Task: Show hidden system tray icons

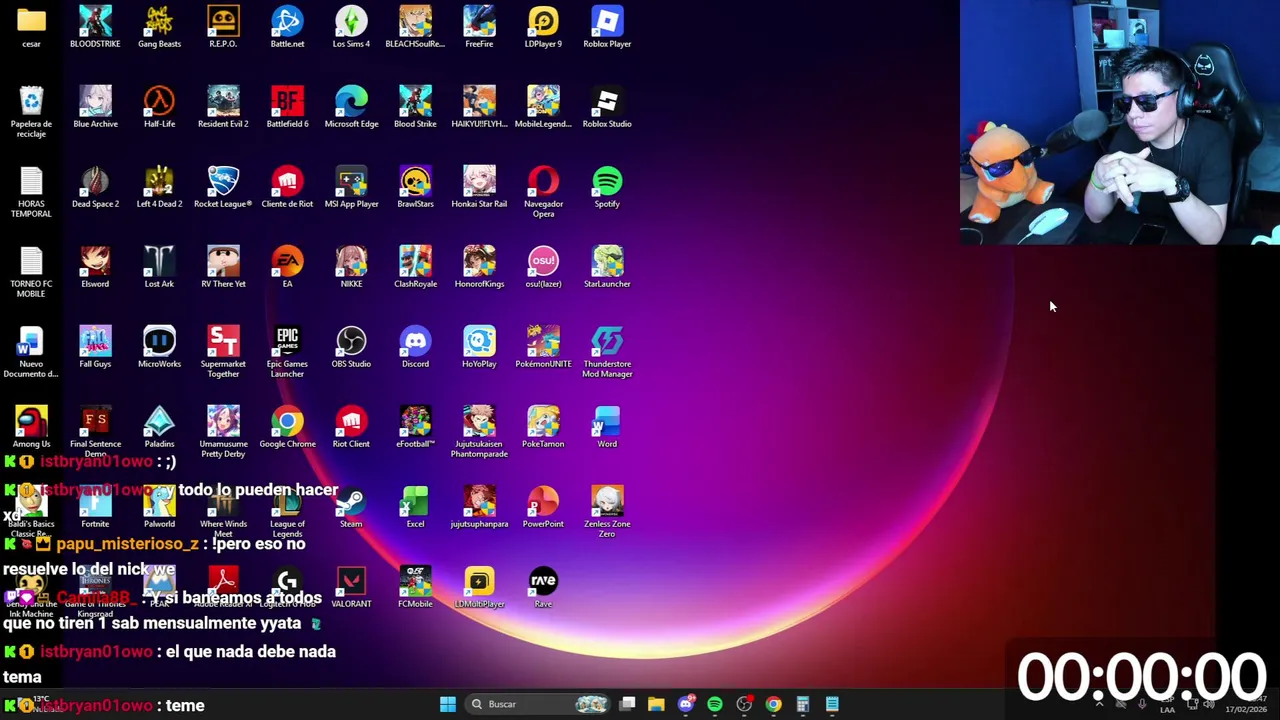Action: pyautogui.click(x=1099, y=704)
